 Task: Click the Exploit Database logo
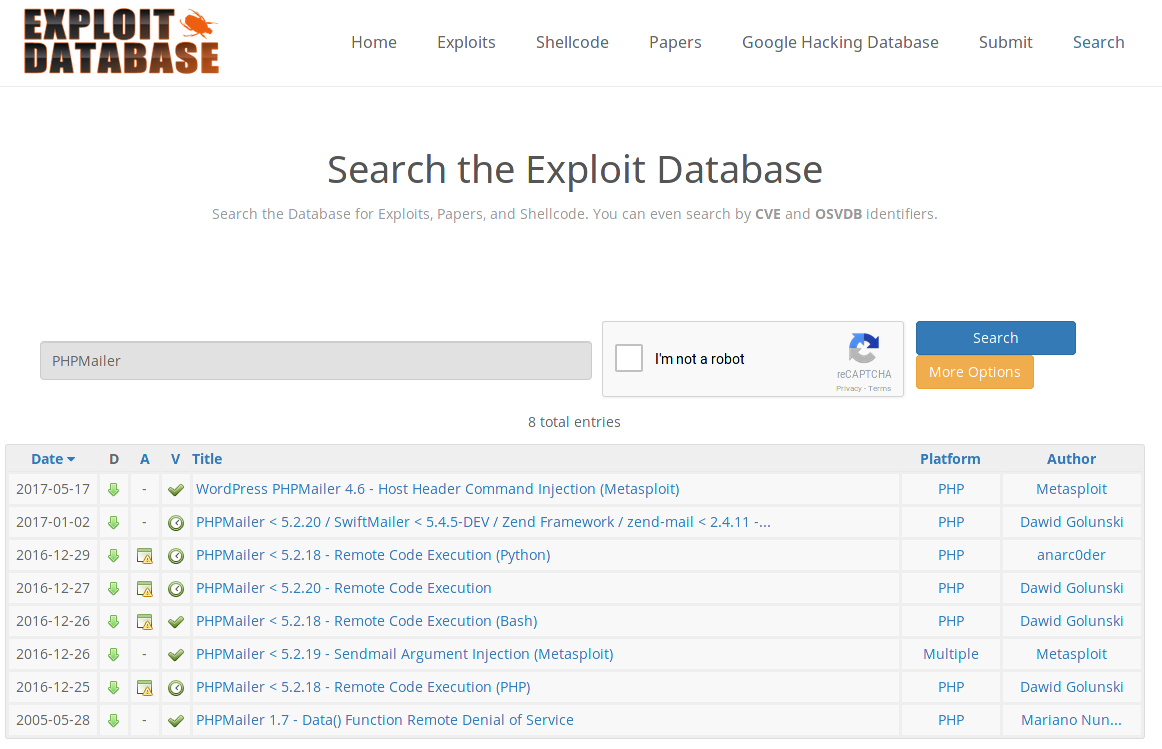pos(122,41)
